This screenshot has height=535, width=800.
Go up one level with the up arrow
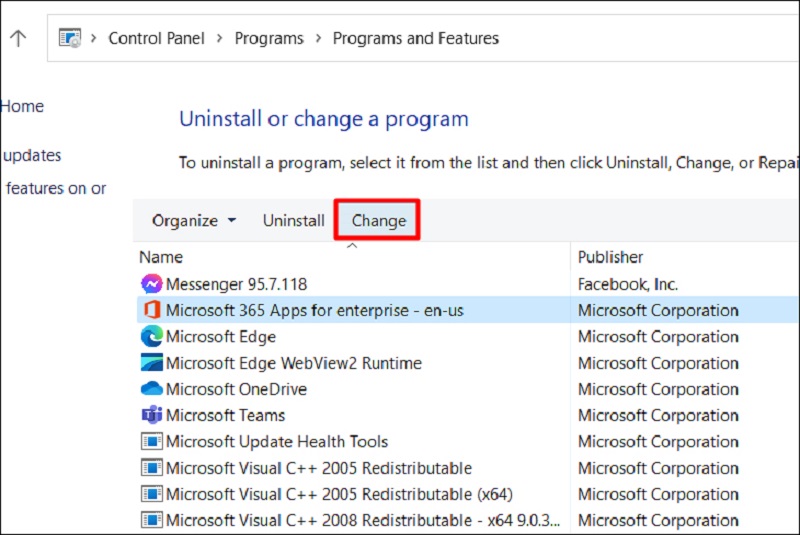(x=18, y=39)
